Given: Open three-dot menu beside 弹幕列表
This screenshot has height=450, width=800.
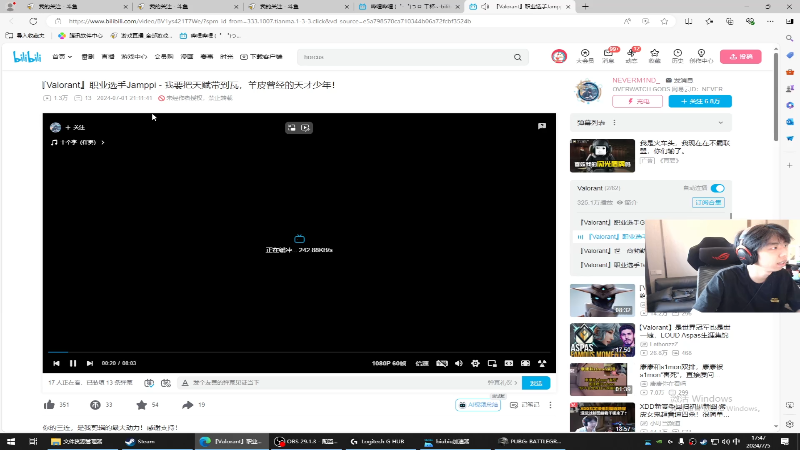Looking at the screenshot, I should tap(614, 122).
